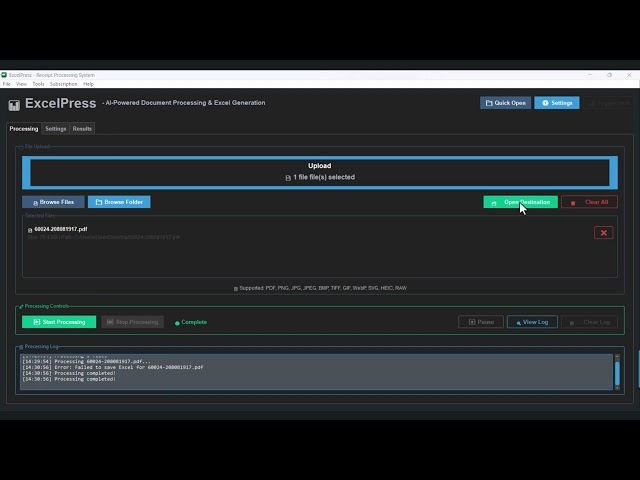640x480 pixels.
Task: Switch to the Processing tab
Action: tap(24, 129)
